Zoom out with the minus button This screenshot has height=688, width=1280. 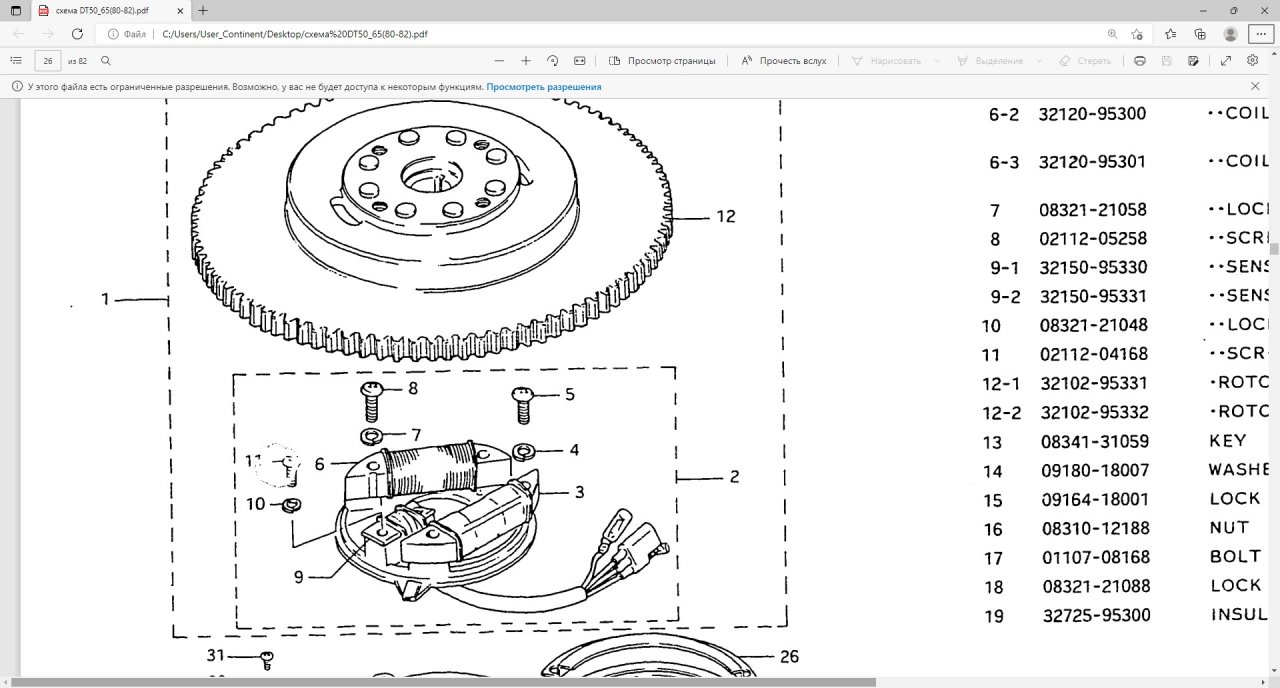coord(499,61)
